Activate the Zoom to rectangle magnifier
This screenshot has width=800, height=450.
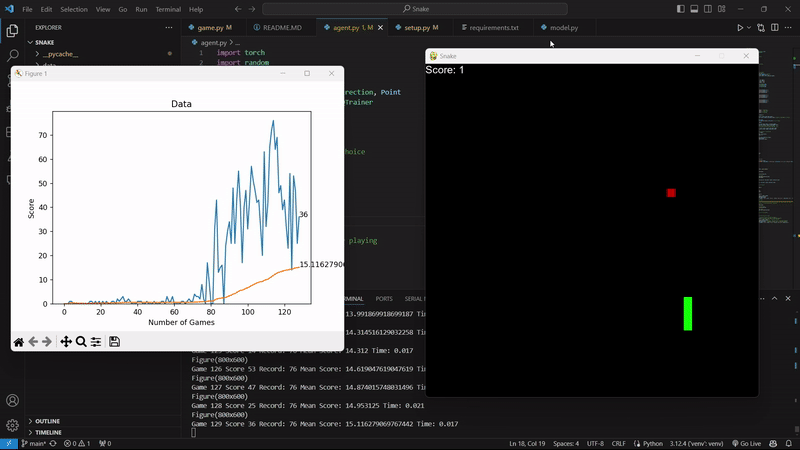(x=81, y=342)
